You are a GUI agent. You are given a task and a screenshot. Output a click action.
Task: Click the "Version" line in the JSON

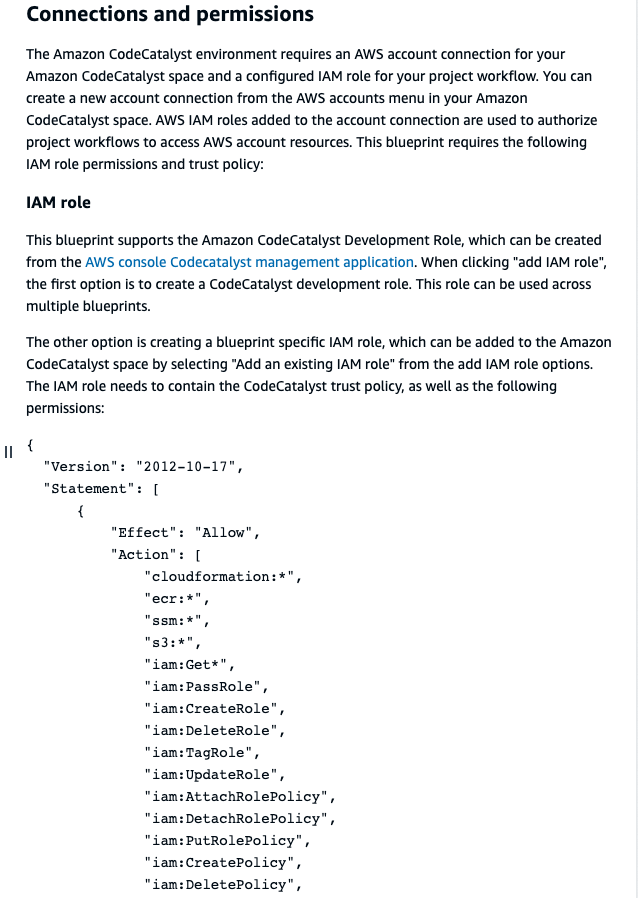[143, 466]
